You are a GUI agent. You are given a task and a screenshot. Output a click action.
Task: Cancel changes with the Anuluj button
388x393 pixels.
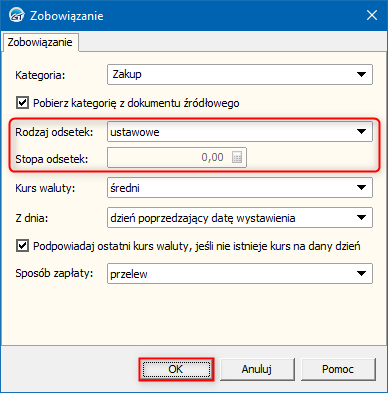pos(257,369)
